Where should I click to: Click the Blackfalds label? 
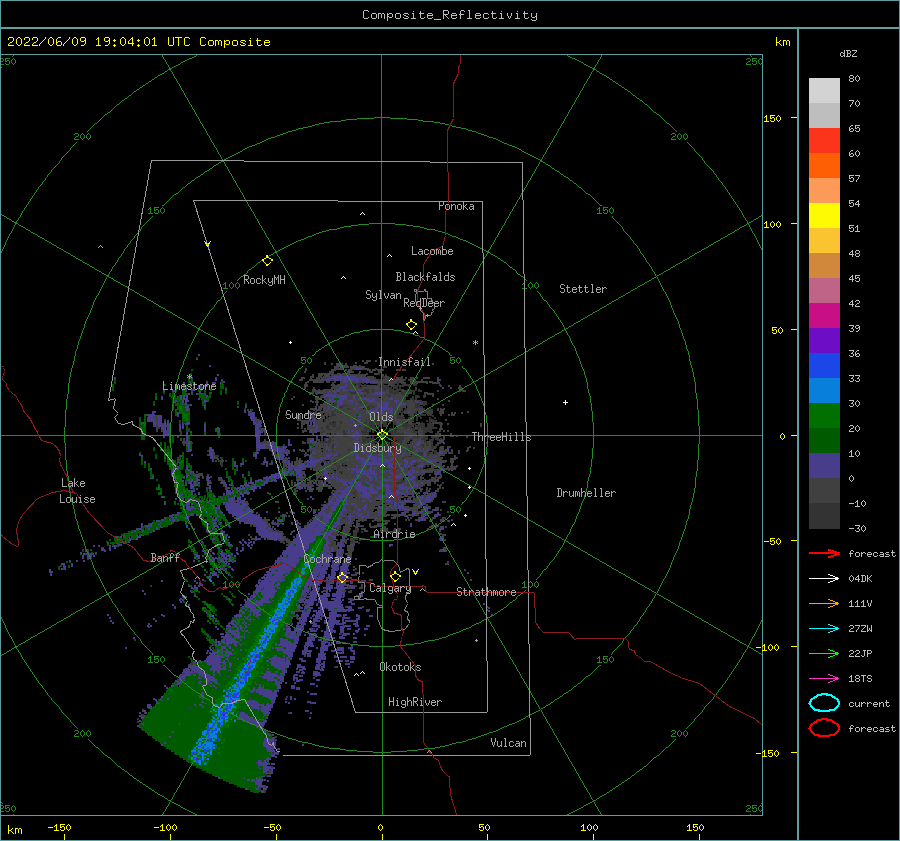425,277
